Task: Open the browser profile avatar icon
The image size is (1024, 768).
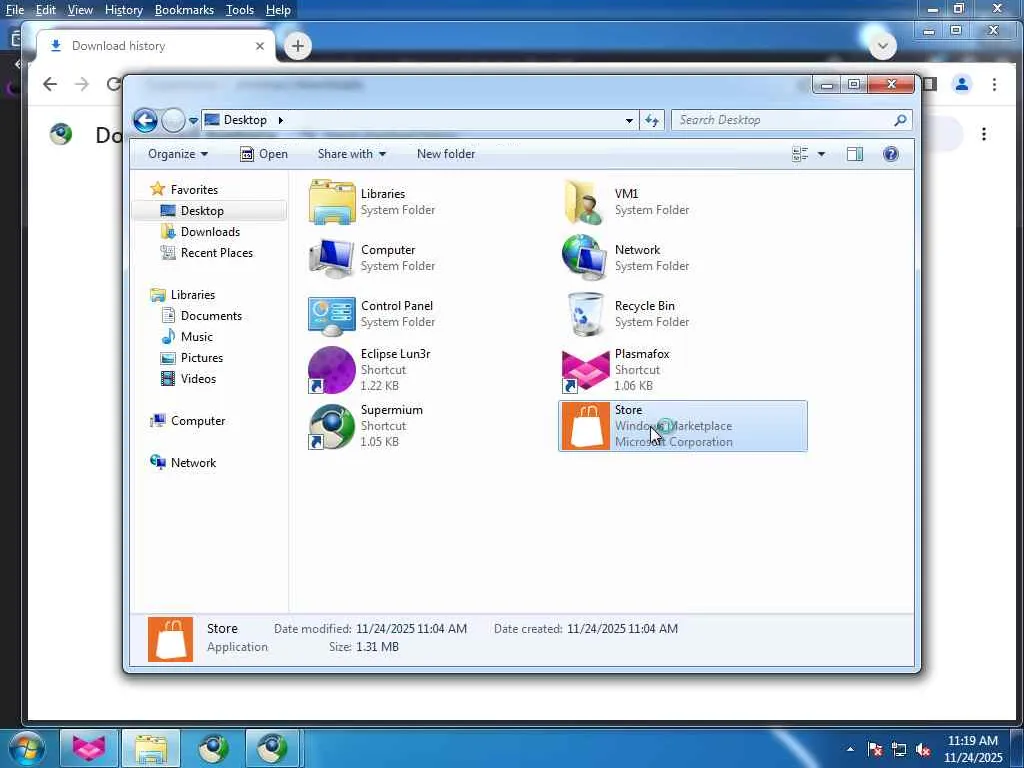Action: click(x=962, y=84)
